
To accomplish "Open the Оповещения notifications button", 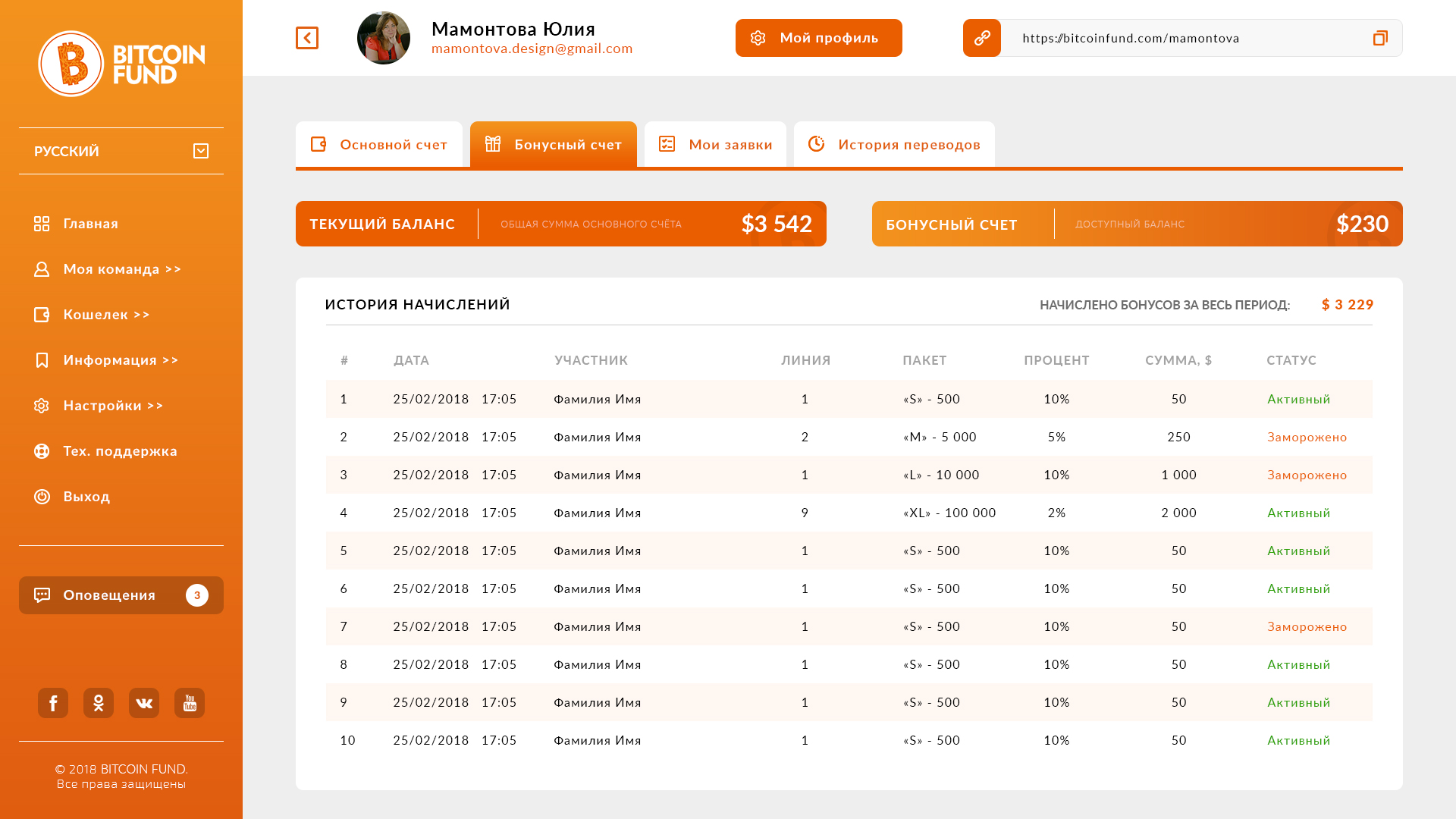I will [x=121, y=595].
